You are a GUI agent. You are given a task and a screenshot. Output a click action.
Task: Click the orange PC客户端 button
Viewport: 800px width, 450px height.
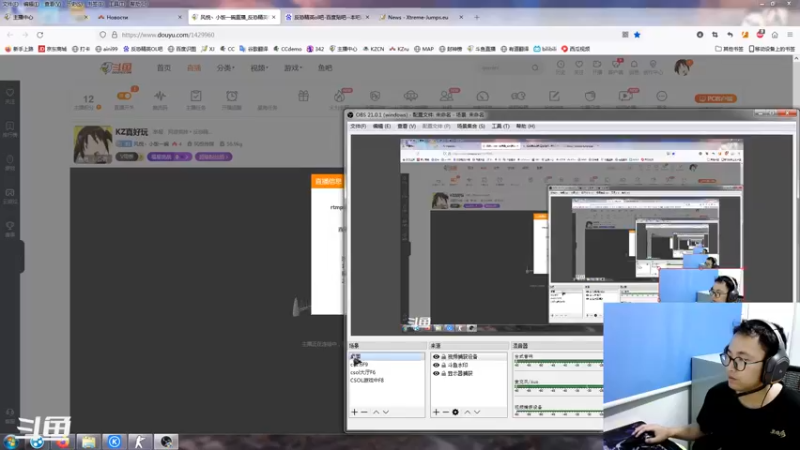(x=715, y=98)
